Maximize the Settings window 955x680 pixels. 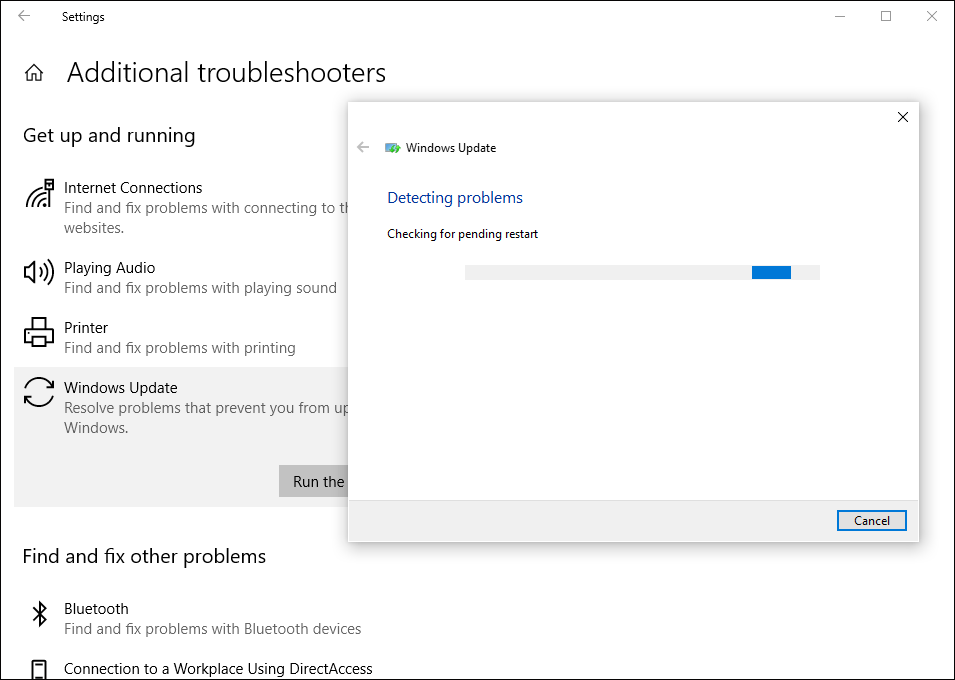click(886, 16)
